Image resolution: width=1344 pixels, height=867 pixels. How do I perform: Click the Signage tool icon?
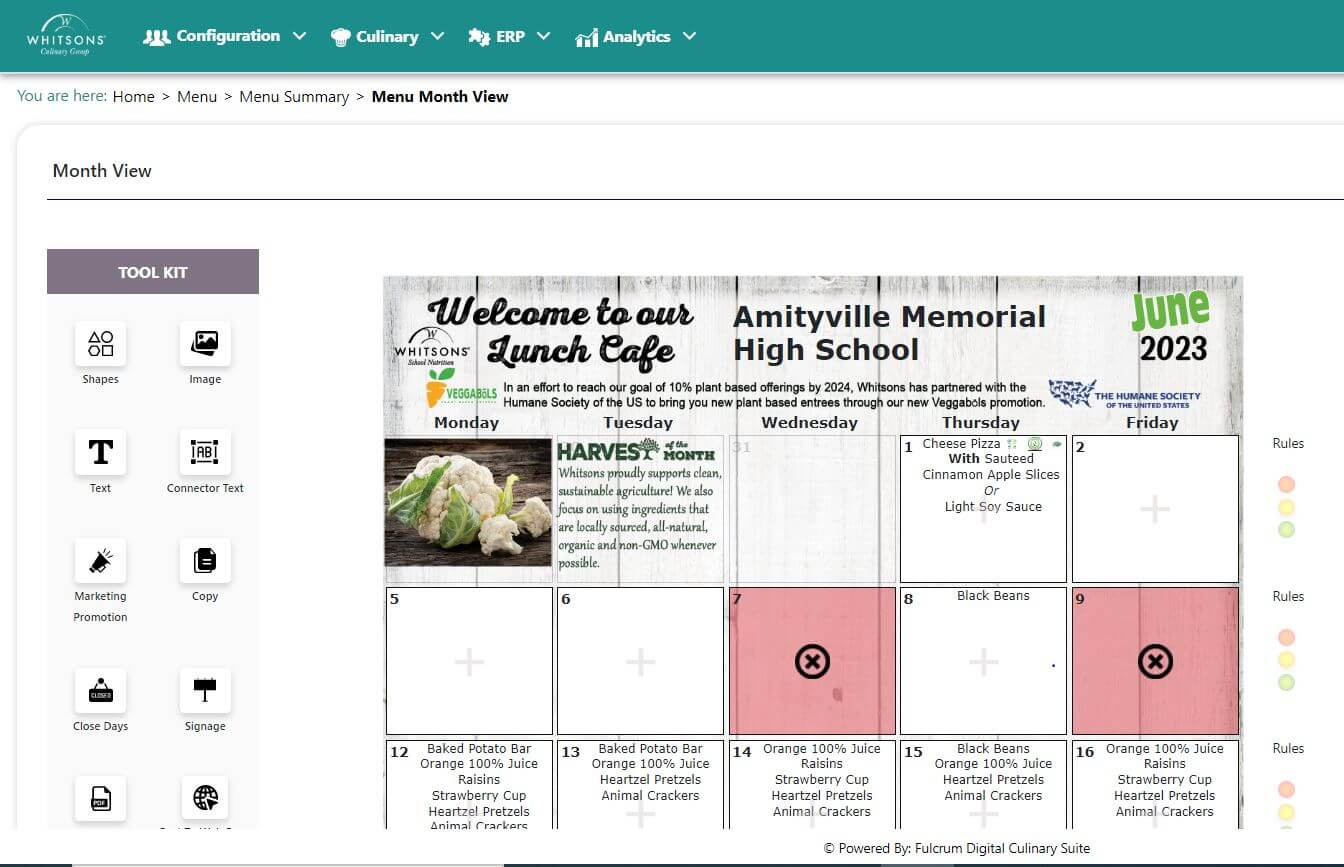[205, 691]
